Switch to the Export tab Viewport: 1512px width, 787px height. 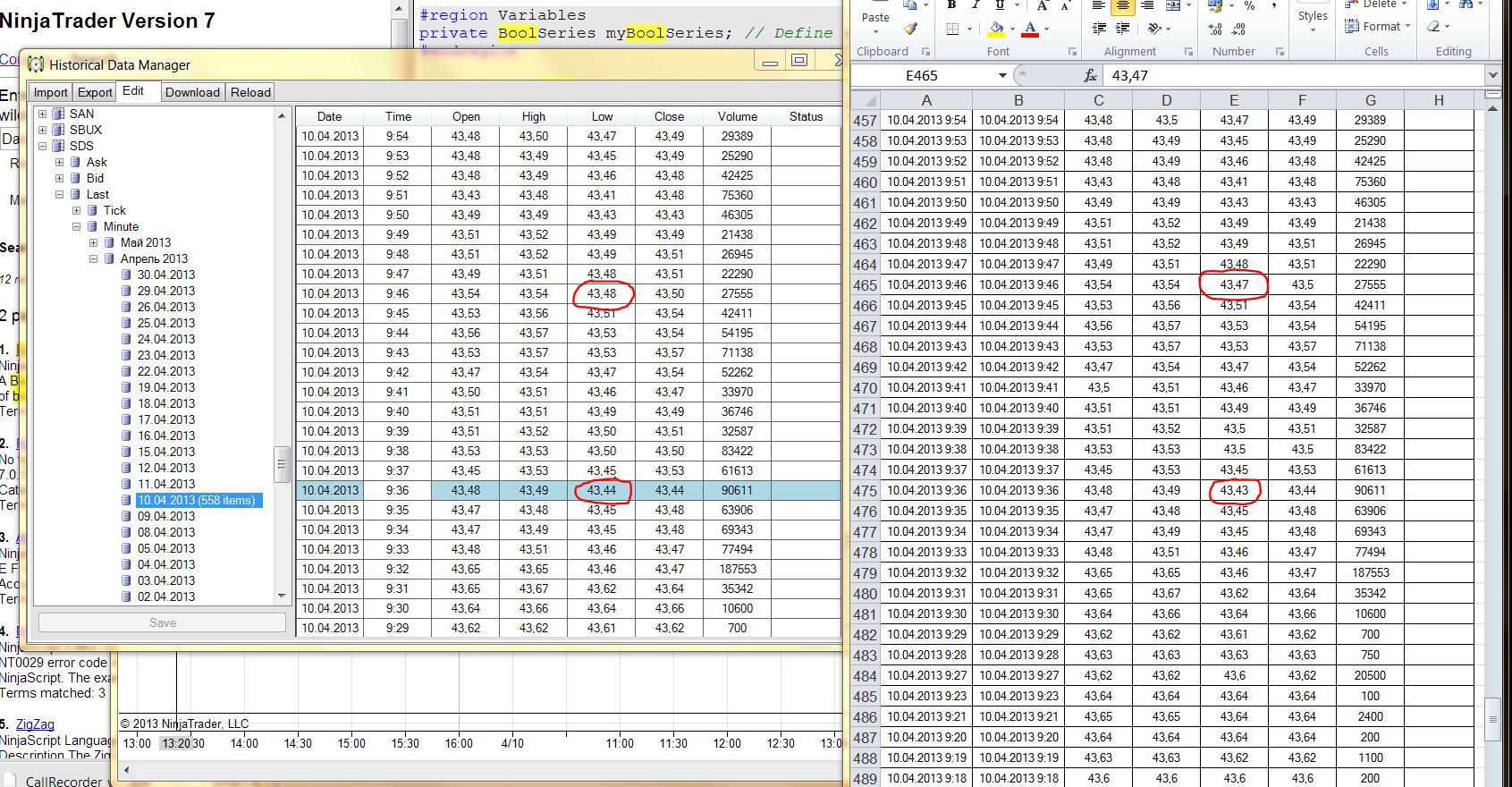95,92
